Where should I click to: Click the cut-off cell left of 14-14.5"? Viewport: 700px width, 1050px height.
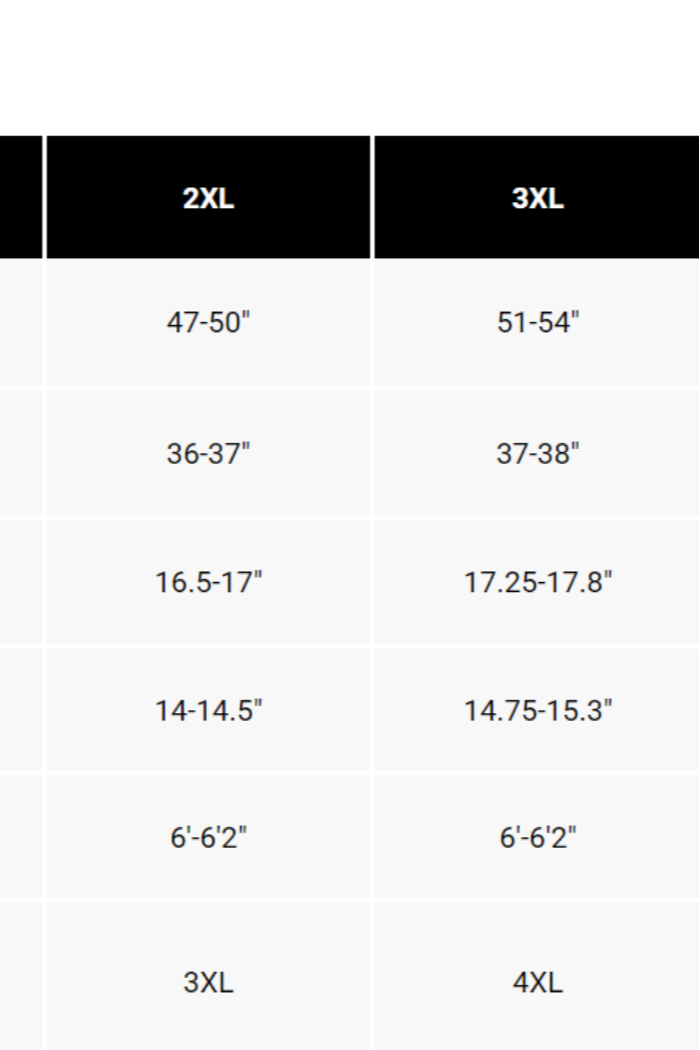20,710
